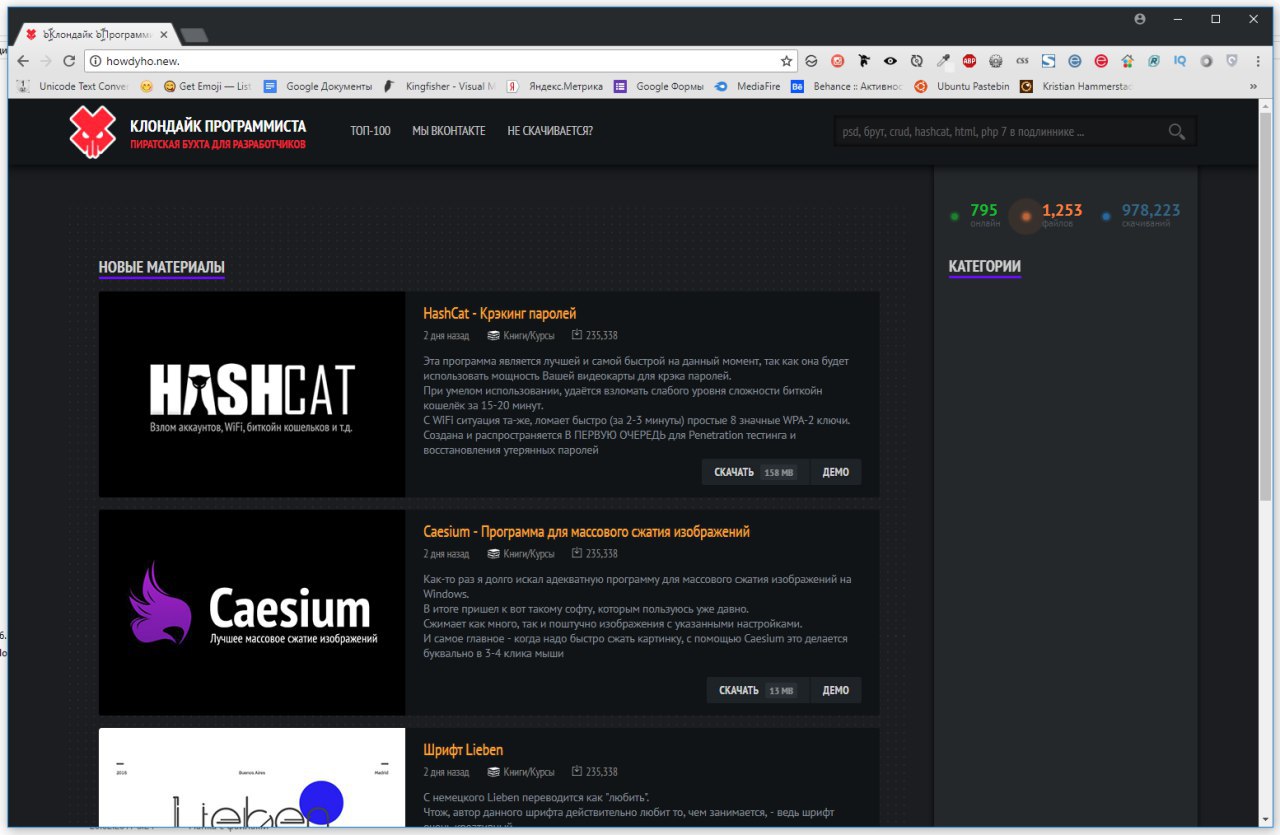Viewport: 1280px width, 835px height.
Task: Focus the howdyho.new address bar
Action: point(440,61)
